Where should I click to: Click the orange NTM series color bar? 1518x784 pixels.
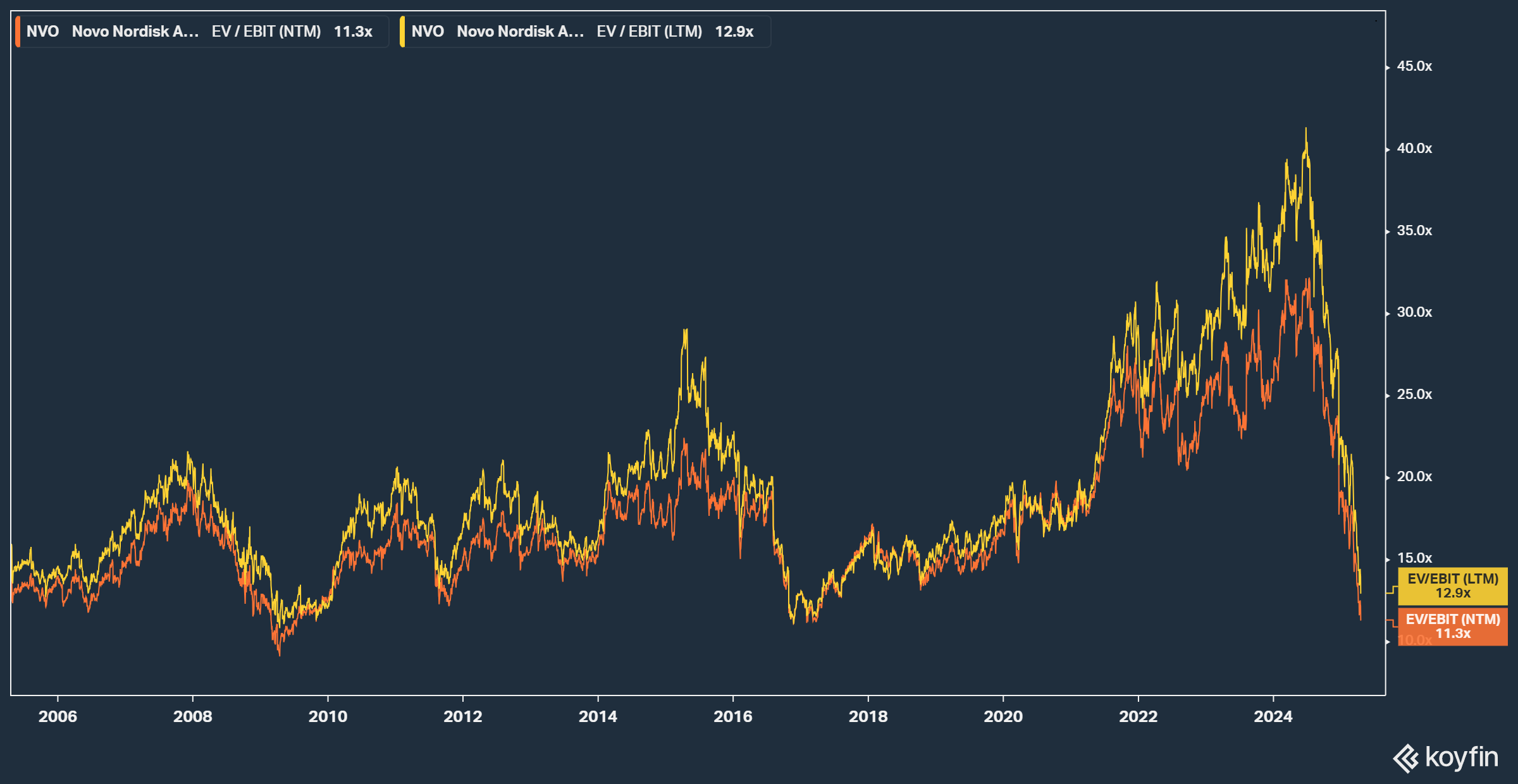tap(18, 32)
